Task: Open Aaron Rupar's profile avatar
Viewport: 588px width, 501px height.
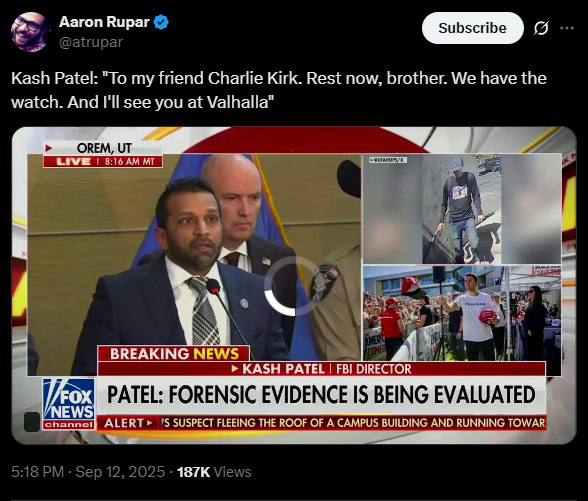Action: (x=29, y=32)
